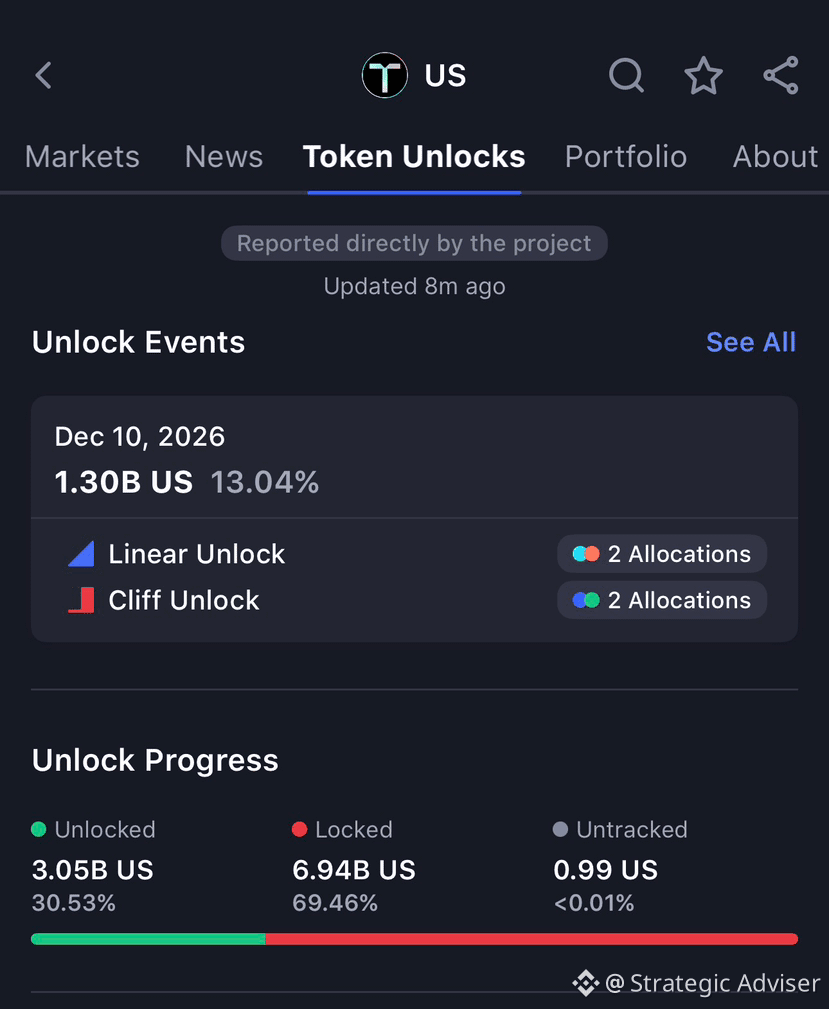
Task: Open search with the magnifier icon
Action: point(626,75)
